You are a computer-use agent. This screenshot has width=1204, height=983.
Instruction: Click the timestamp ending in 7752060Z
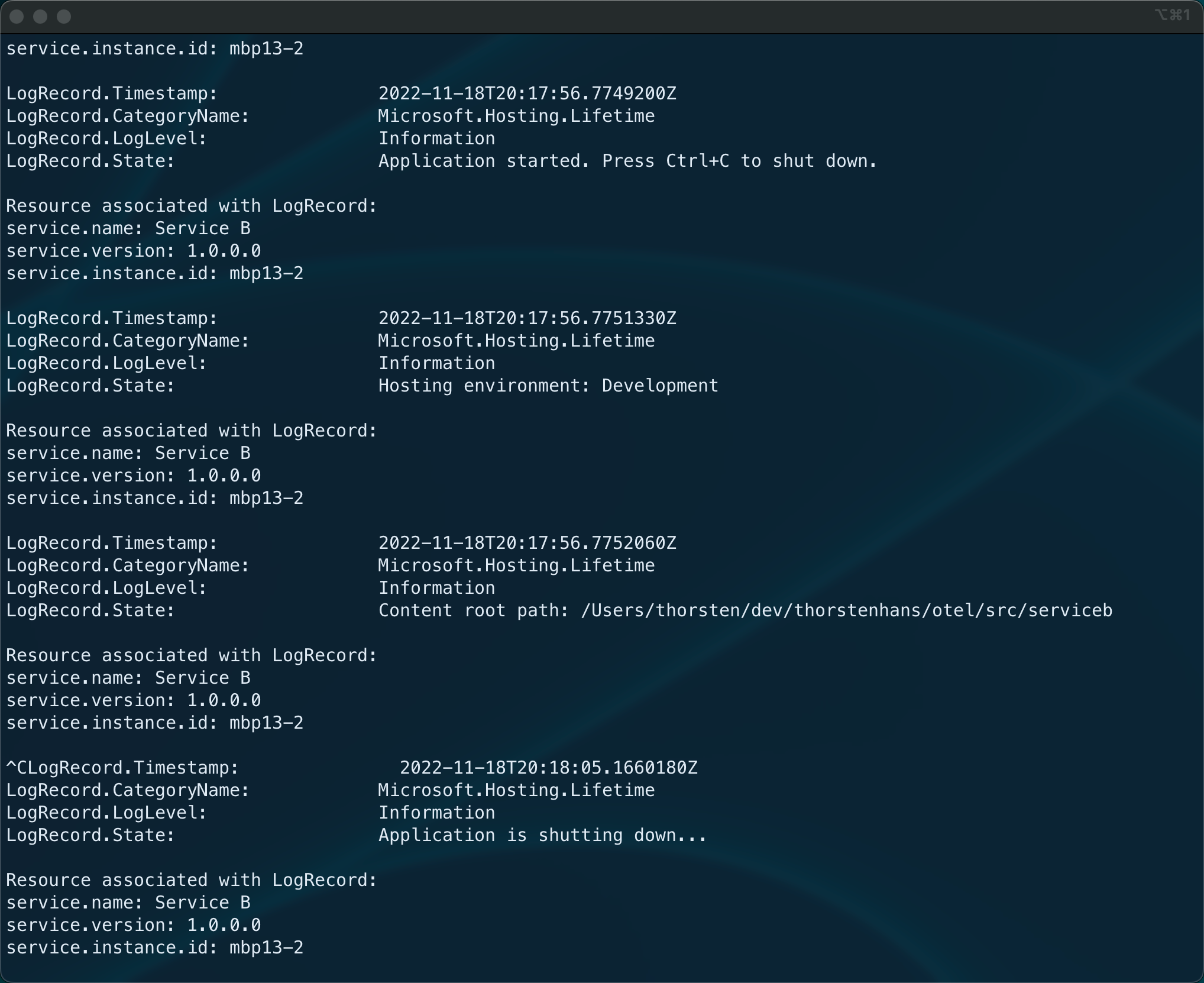(x=527, y=543)
